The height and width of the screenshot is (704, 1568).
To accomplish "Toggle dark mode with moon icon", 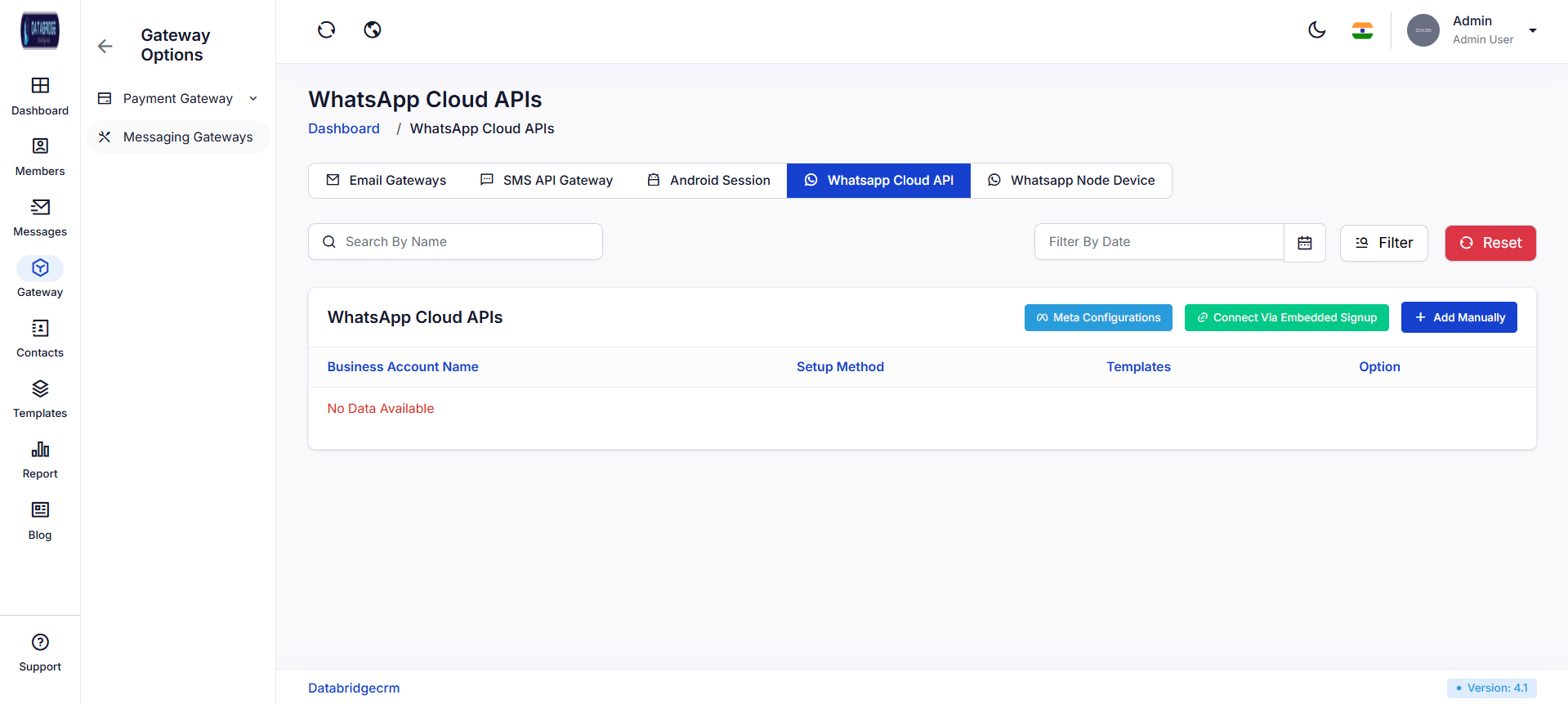I will coord(1316,30).
